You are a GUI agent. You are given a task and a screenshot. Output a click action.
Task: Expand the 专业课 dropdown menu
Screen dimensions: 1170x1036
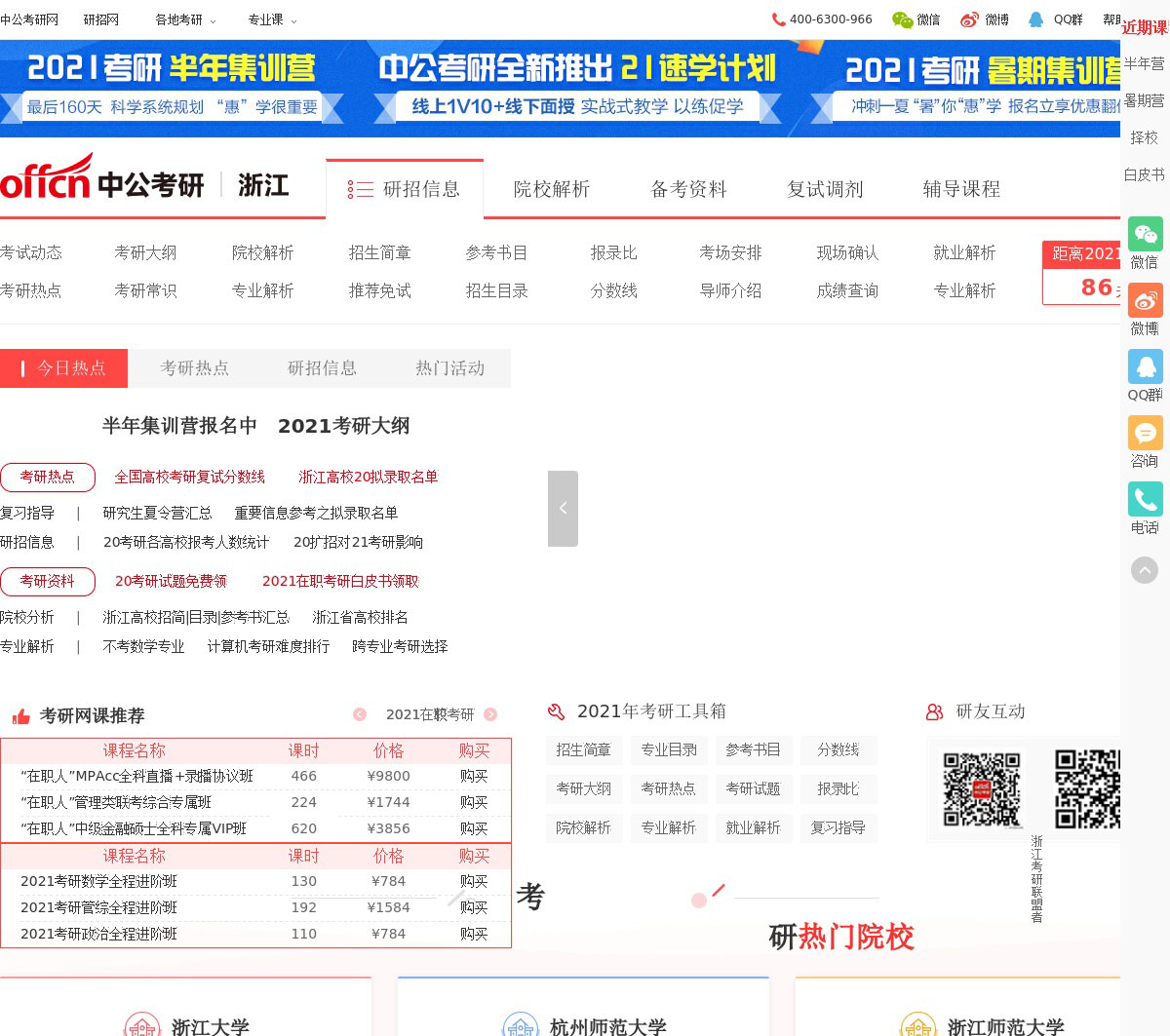pos(272,19)
